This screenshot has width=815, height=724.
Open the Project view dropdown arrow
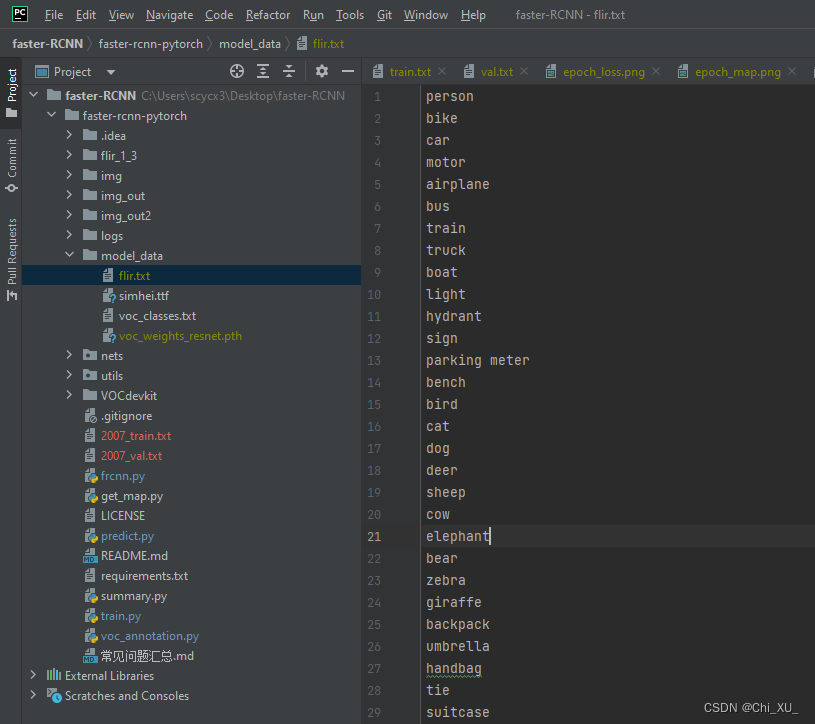tap(111, 72)
